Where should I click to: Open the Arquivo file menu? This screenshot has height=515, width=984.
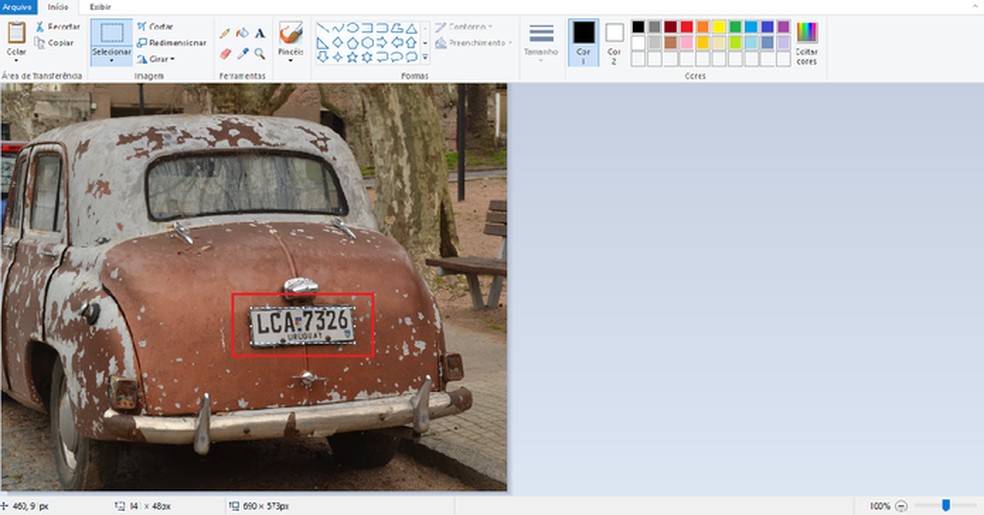pyautogui.click(x=18, y=7)
